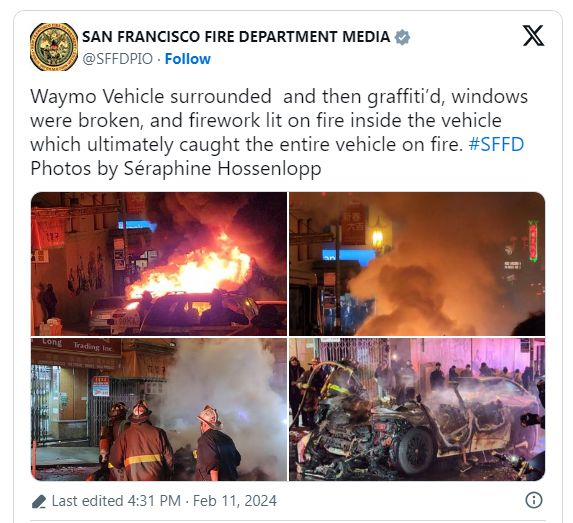This screenshot has height=523, width=573.
Task: Click the Last edited 4:31 PM timestamp
Action: point(116,501)
